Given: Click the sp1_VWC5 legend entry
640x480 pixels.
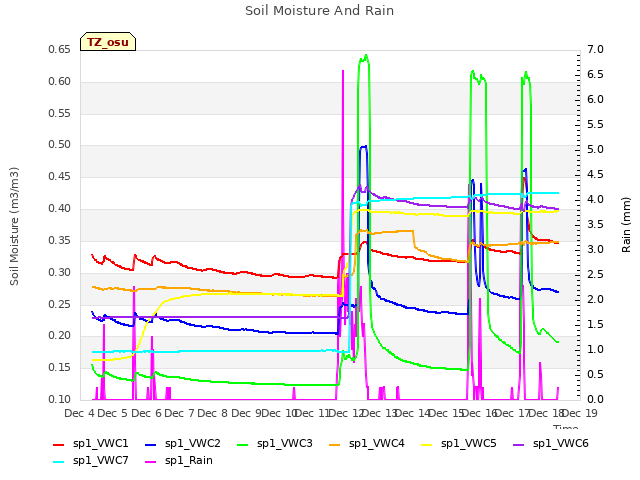Looking at the screenshot, I should pyautogui.click(x=459, y=444).
